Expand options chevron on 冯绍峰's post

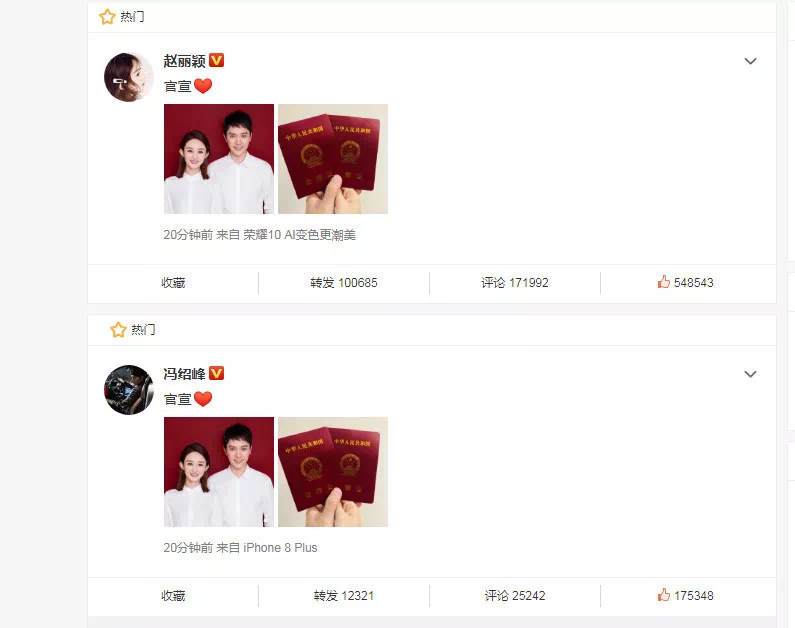coord(750,375)
